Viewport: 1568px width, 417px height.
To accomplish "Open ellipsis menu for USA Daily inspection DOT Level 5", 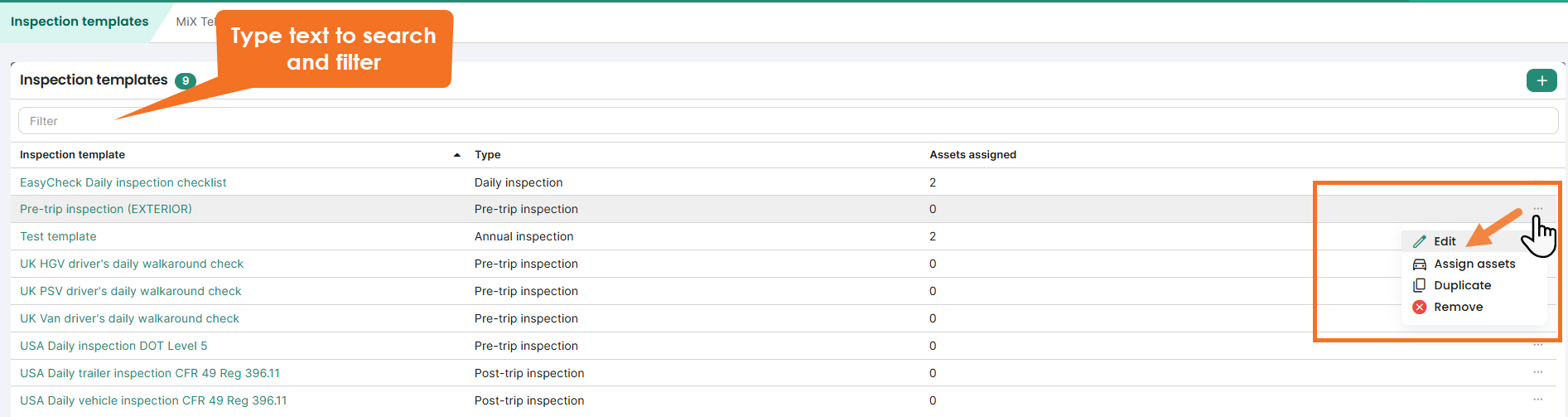I will pyautogui.click(x=1537, y=345).
